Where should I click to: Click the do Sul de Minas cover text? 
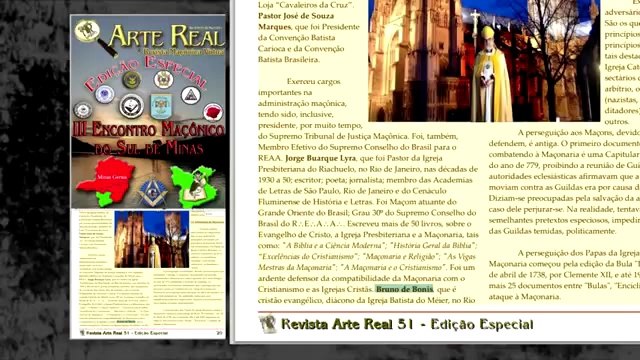pos(149,148)
